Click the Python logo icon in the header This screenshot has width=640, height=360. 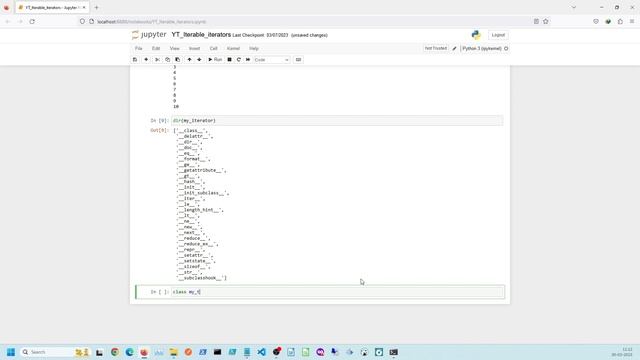coord(476,35)
